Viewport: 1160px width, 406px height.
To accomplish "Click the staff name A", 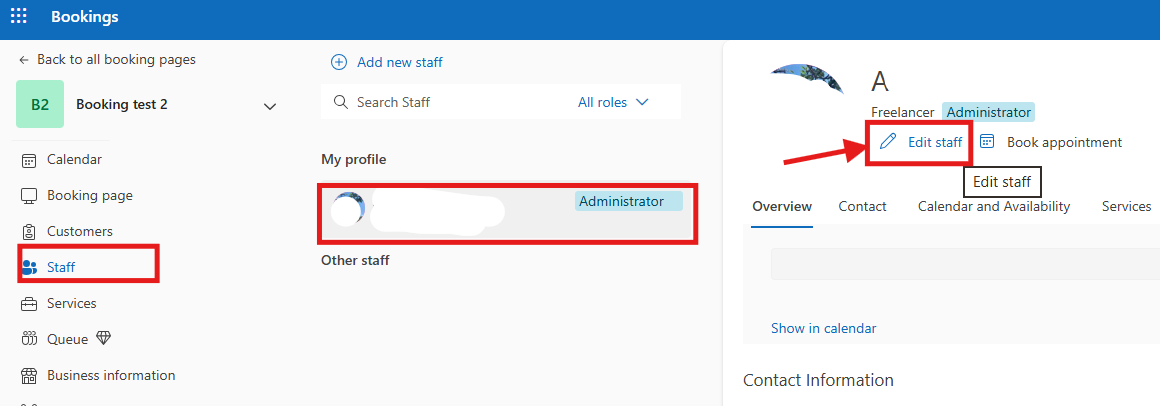I will [880, 81].
